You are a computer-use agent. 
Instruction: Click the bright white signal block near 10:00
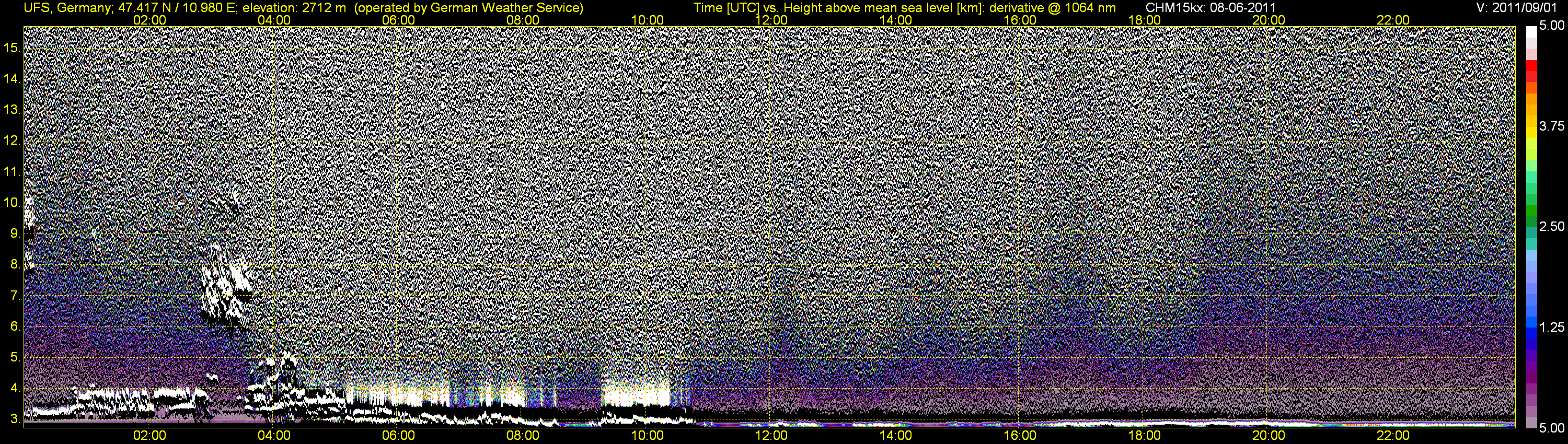(x=635, y=393)
